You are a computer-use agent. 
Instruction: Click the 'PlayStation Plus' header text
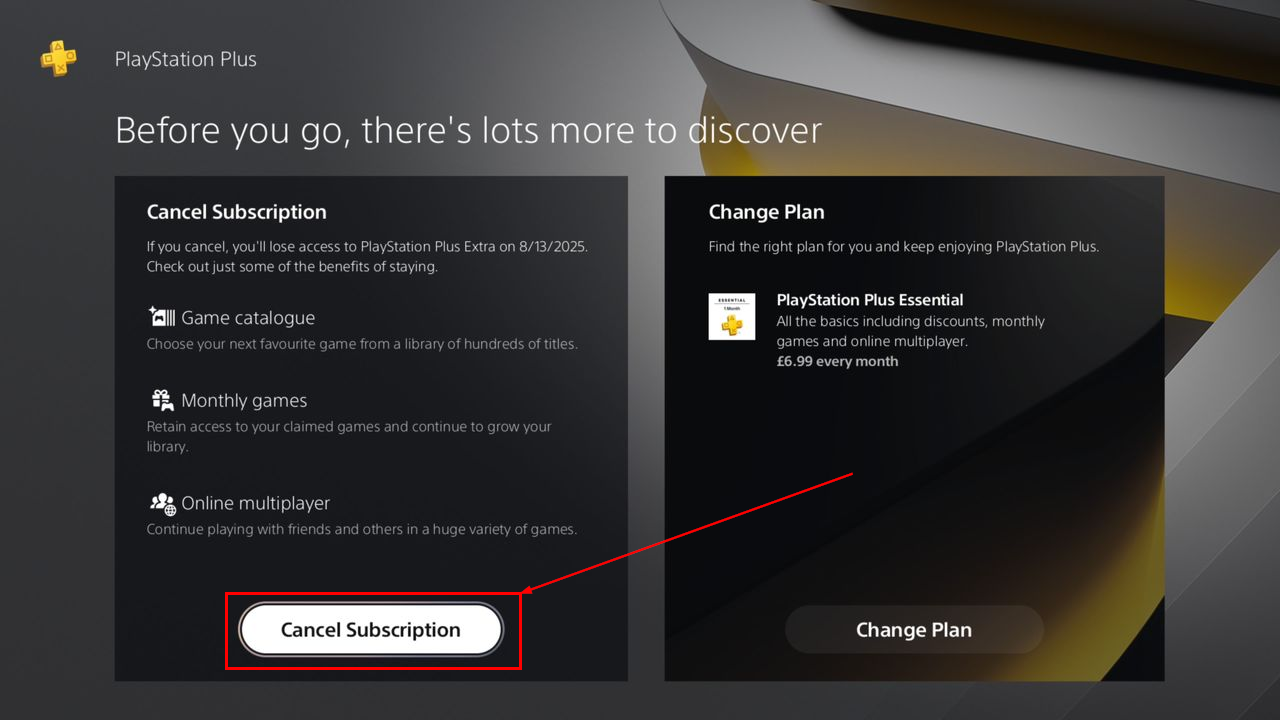pyautogui.click(x=185, y=59)
